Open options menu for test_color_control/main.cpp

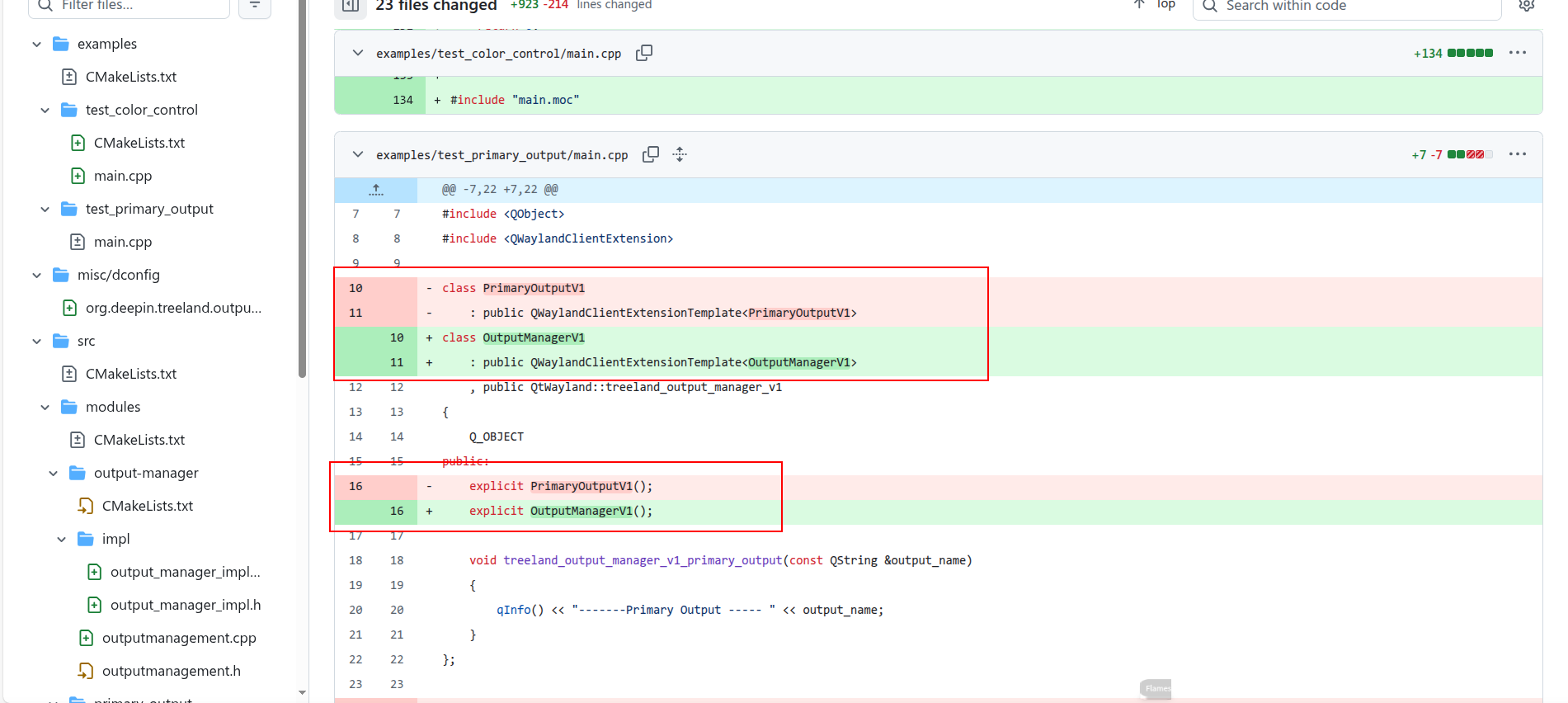pos(1518,53)
